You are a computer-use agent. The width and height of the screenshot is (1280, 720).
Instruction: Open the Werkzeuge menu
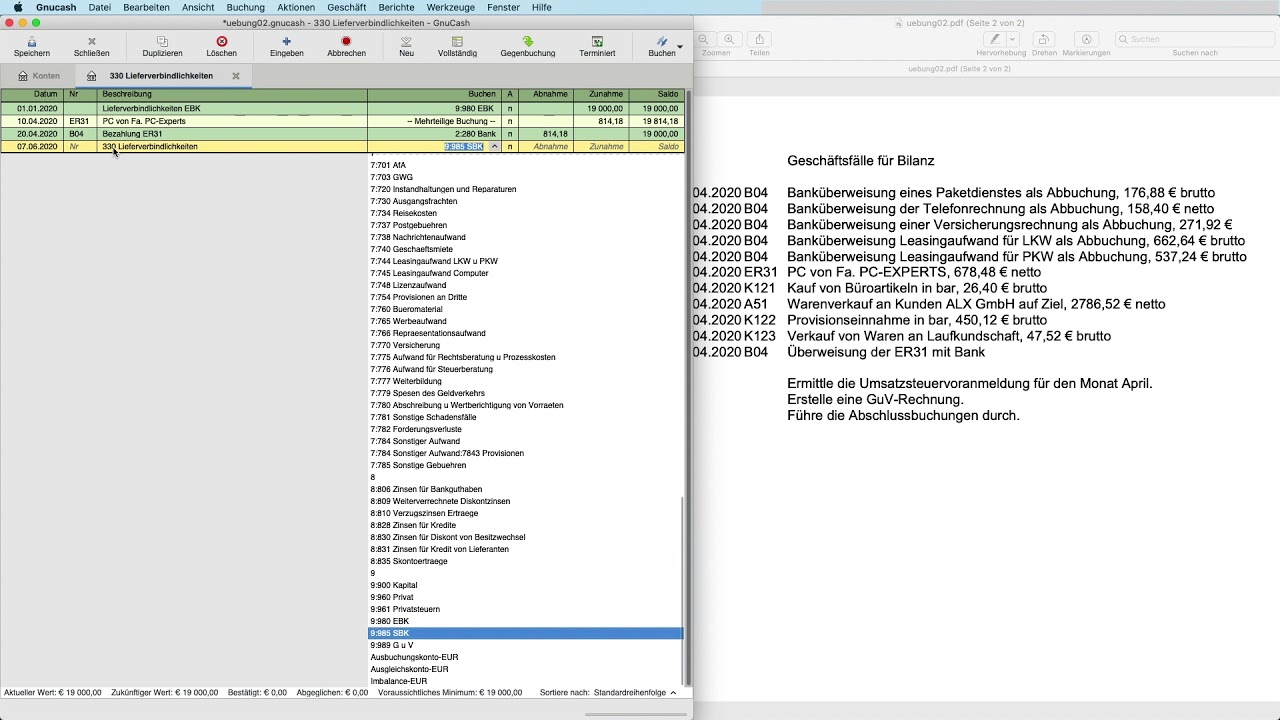[x=451, y=7]
